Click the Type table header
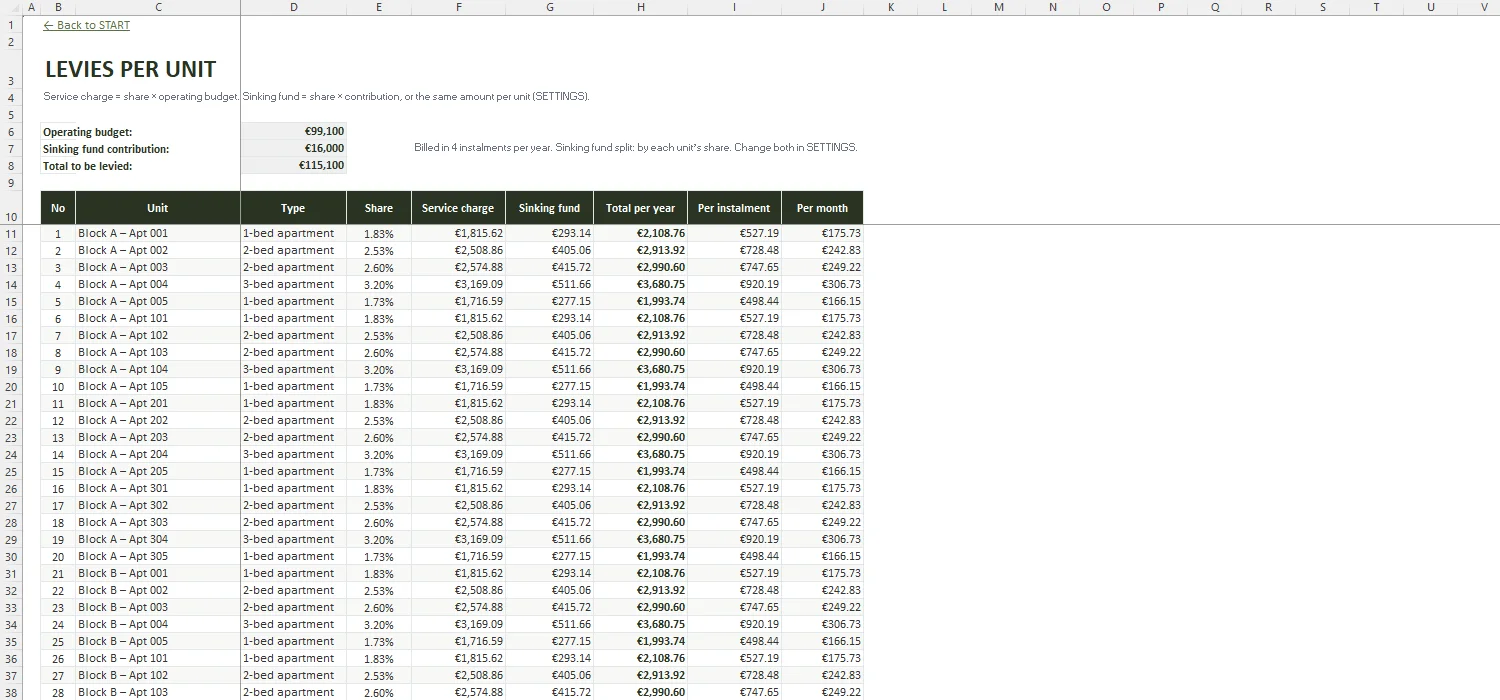This screenshot has height=700, width=1500. click(293, 208)
